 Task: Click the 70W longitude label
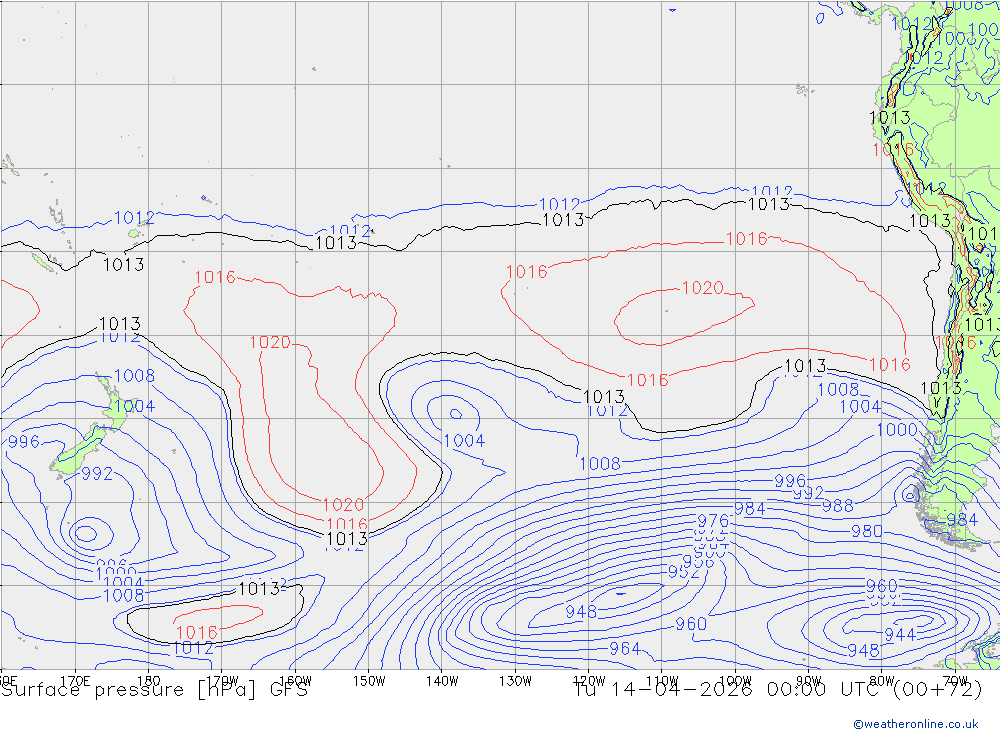955,681
